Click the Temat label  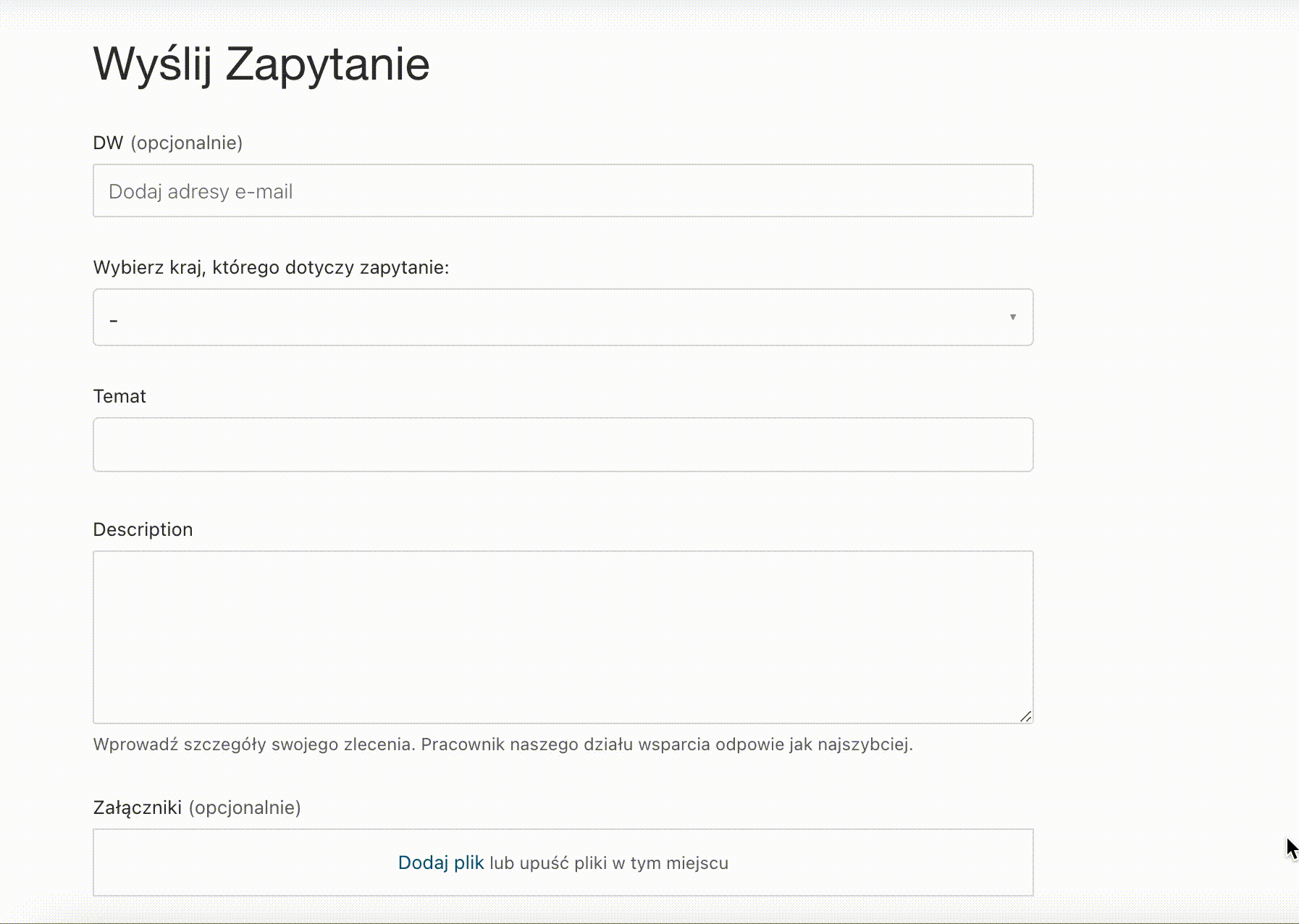point(119,396)
